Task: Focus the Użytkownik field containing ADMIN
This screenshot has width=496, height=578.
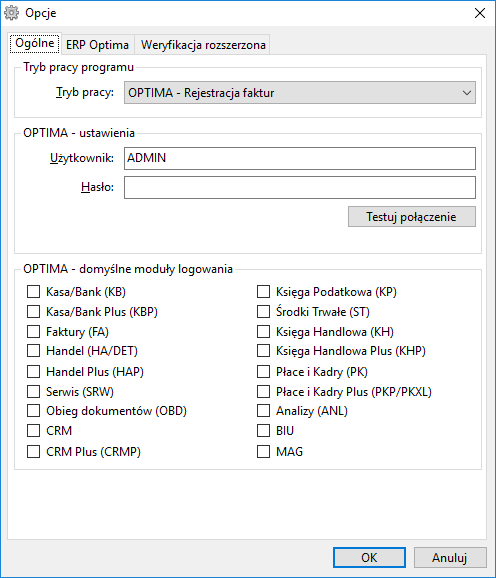Action: tap(300, 158)
